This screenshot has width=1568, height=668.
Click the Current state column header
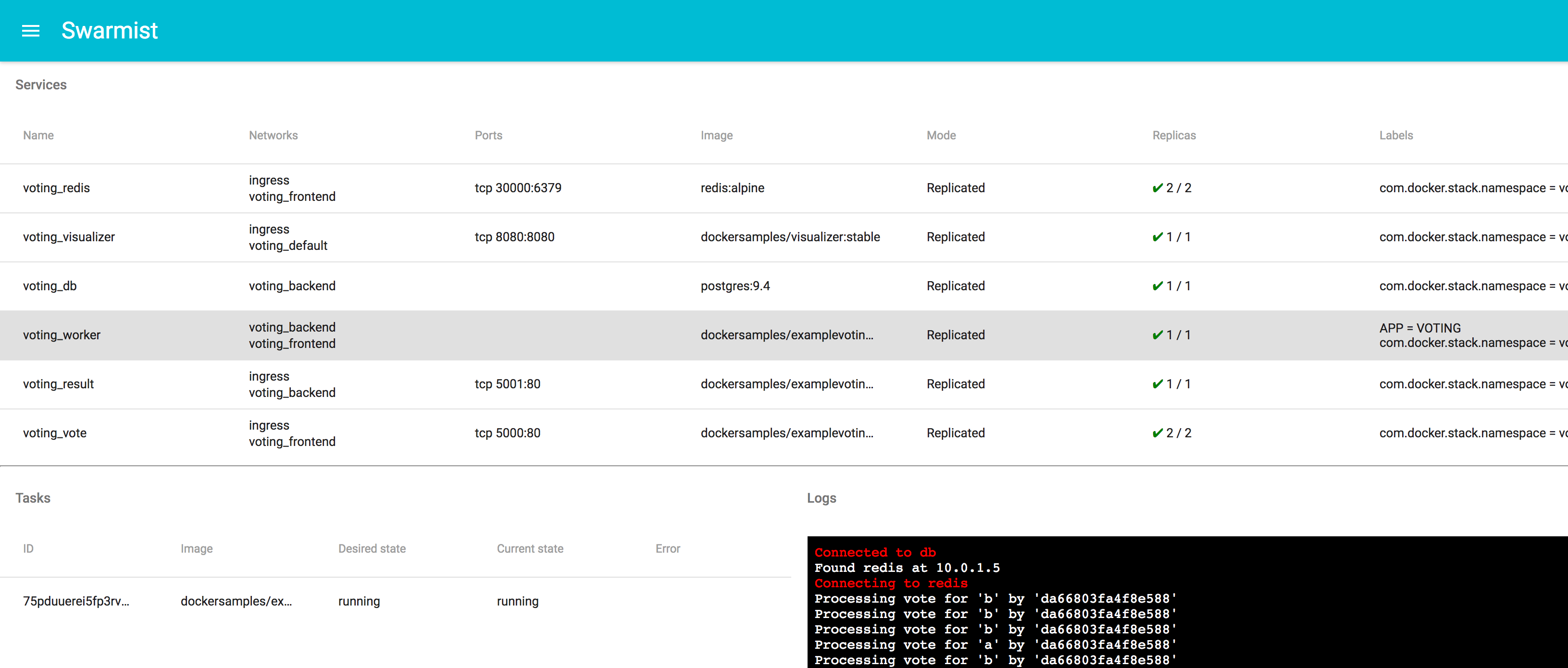tap(530, 548)
